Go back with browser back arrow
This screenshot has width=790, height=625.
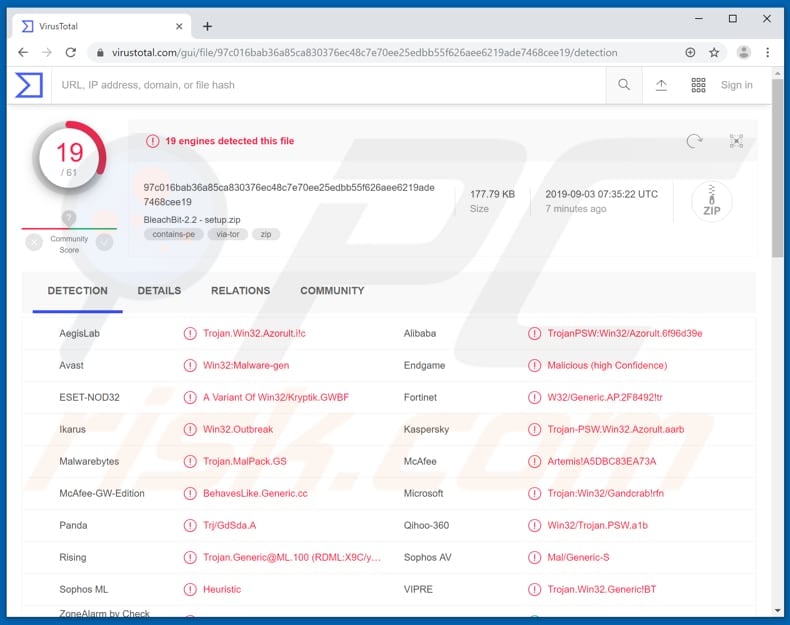pyautogui.click(x=23, y=52)
